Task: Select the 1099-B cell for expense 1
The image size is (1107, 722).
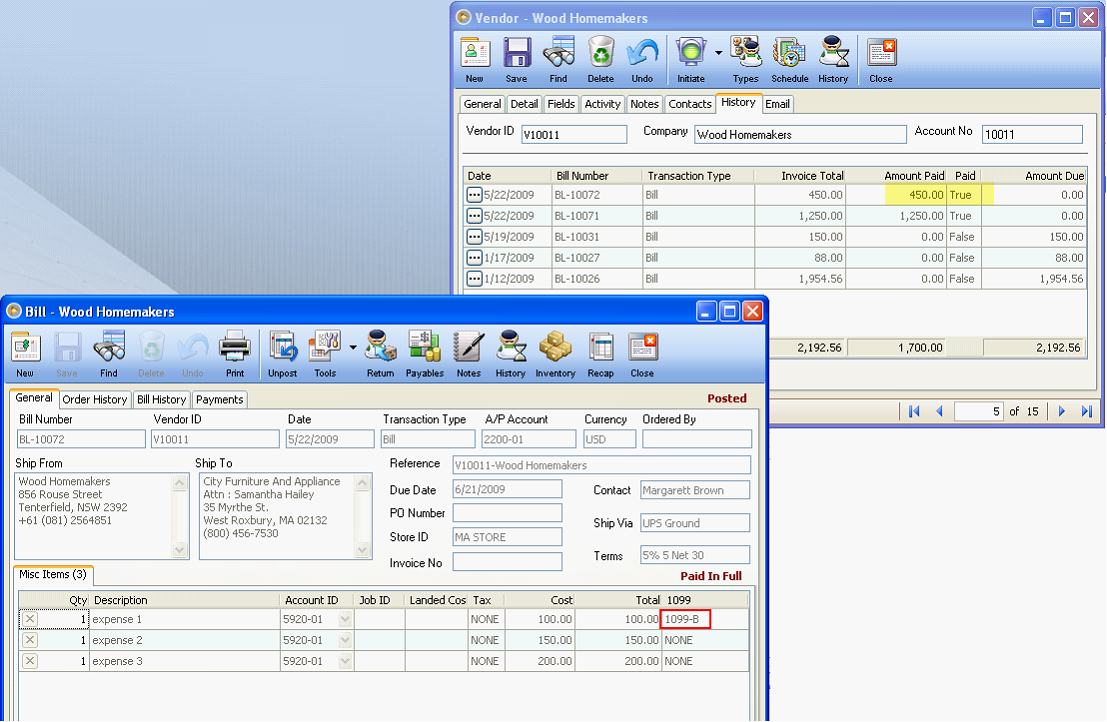Action: click(x=685, y=620)
